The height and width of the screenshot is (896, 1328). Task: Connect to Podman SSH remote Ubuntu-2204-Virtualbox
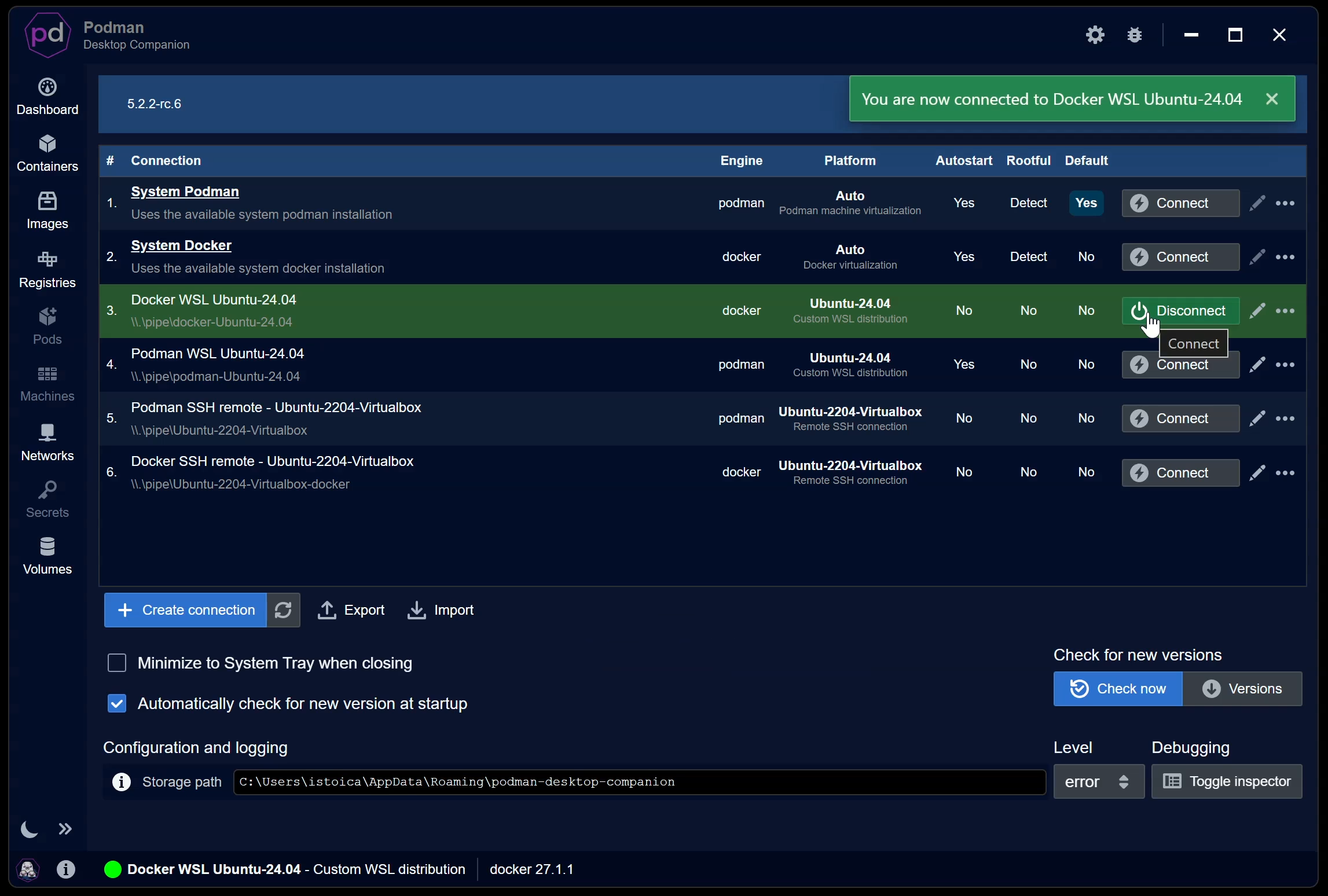1180,418
